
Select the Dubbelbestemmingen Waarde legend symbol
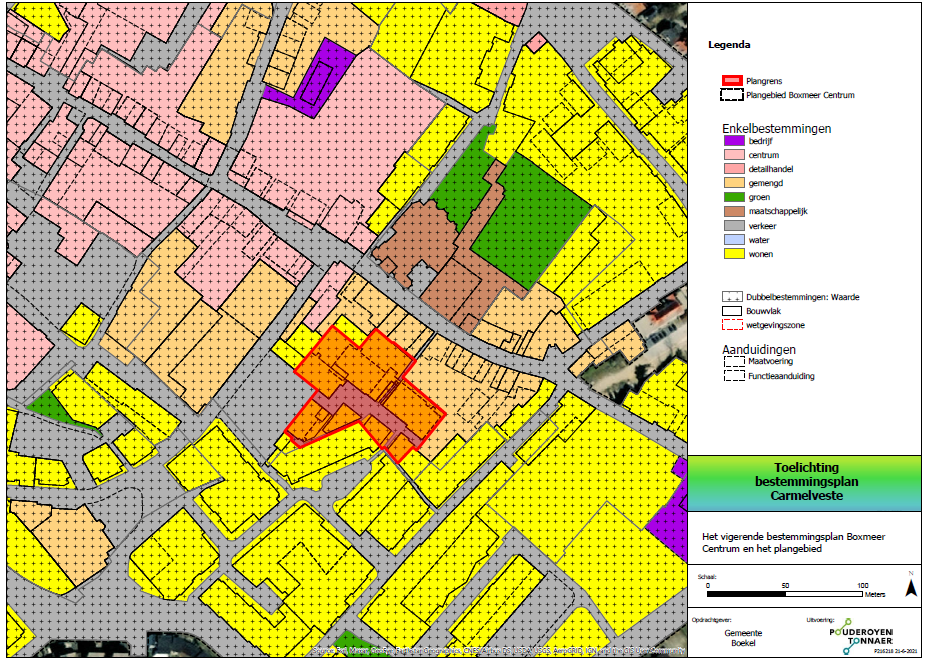[732, 297]
